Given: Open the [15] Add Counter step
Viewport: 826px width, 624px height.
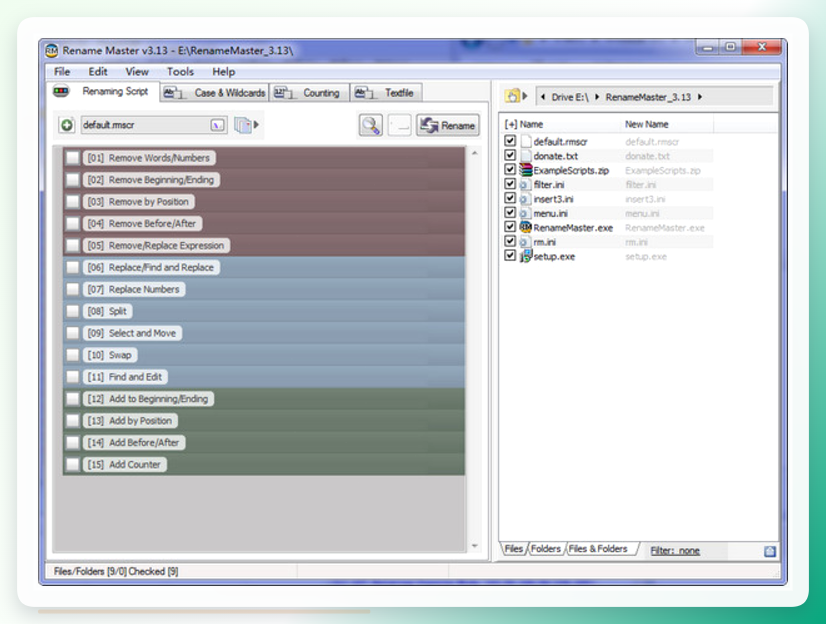Looking at the screenshot, I should click(124, 464).
